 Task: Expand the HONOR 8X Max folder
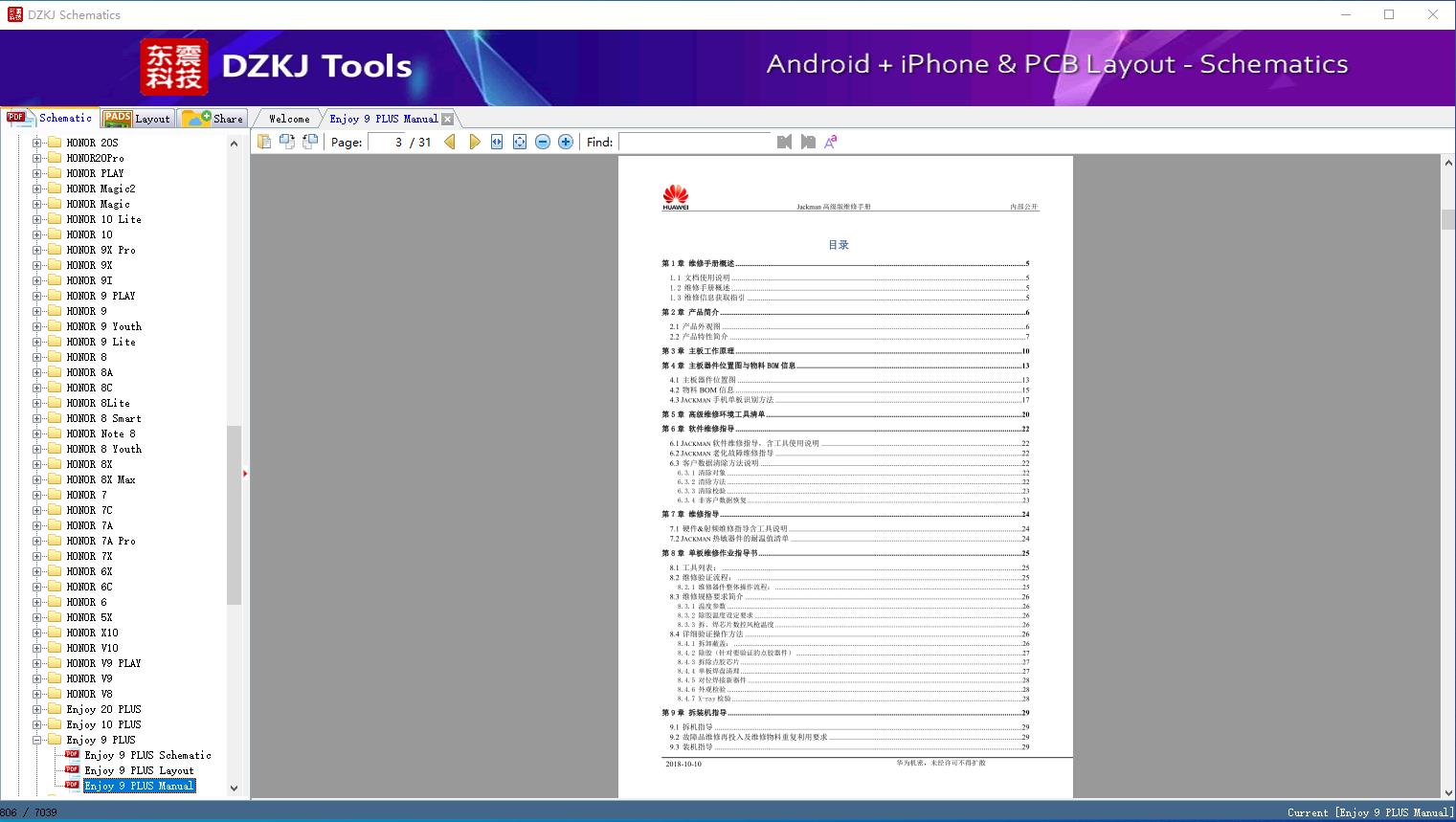coord(36,479)
